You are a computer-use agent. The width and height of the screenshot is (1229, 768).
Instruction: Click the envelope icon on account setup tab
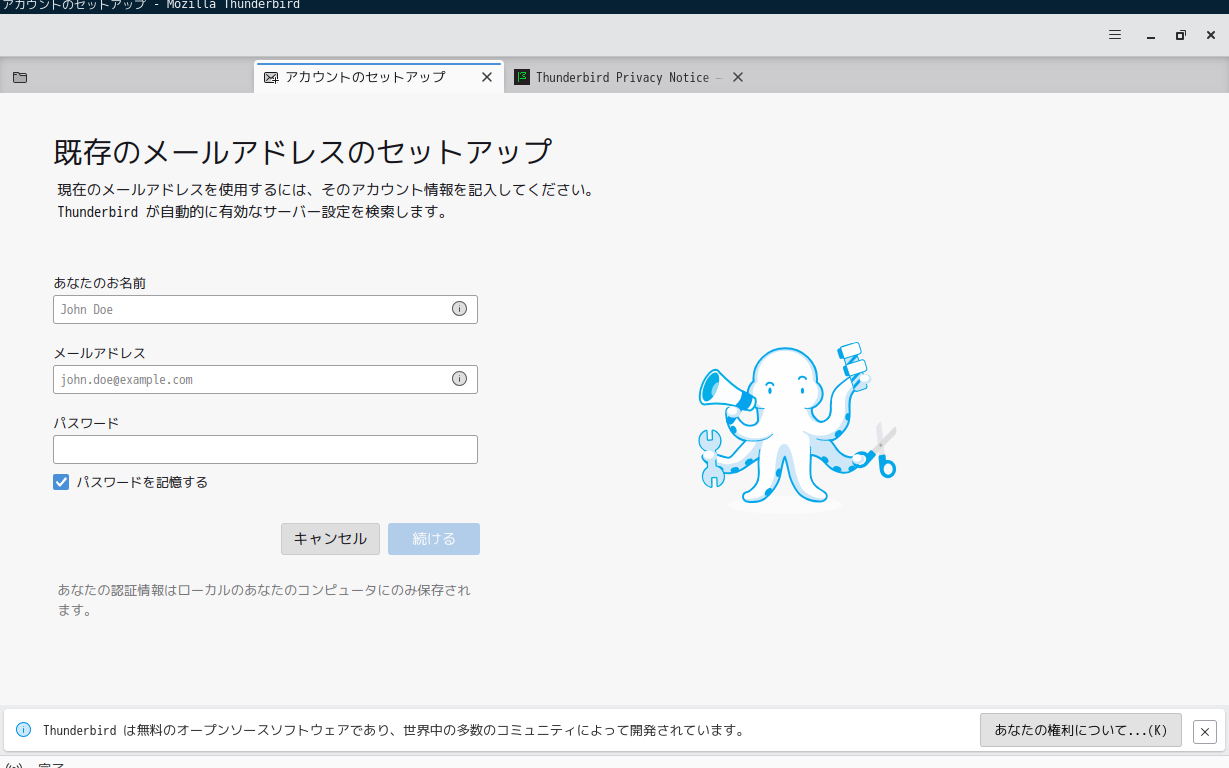click(x=271, y=77)
